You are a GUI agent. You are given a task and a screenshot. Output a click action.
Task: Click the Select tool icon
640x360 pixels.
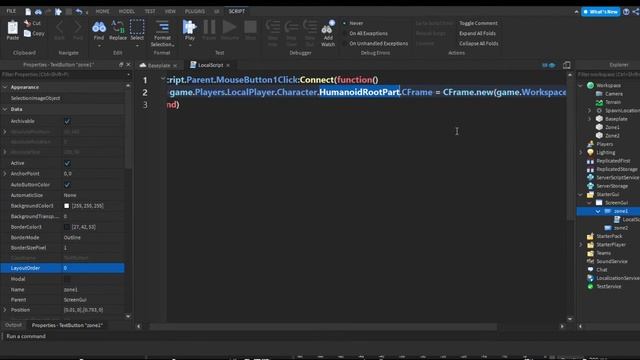[x=137, y=27]
